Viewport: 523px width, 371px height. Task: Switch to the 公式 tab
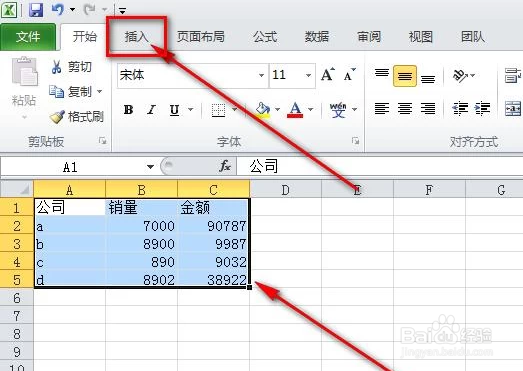coord(265,36)
